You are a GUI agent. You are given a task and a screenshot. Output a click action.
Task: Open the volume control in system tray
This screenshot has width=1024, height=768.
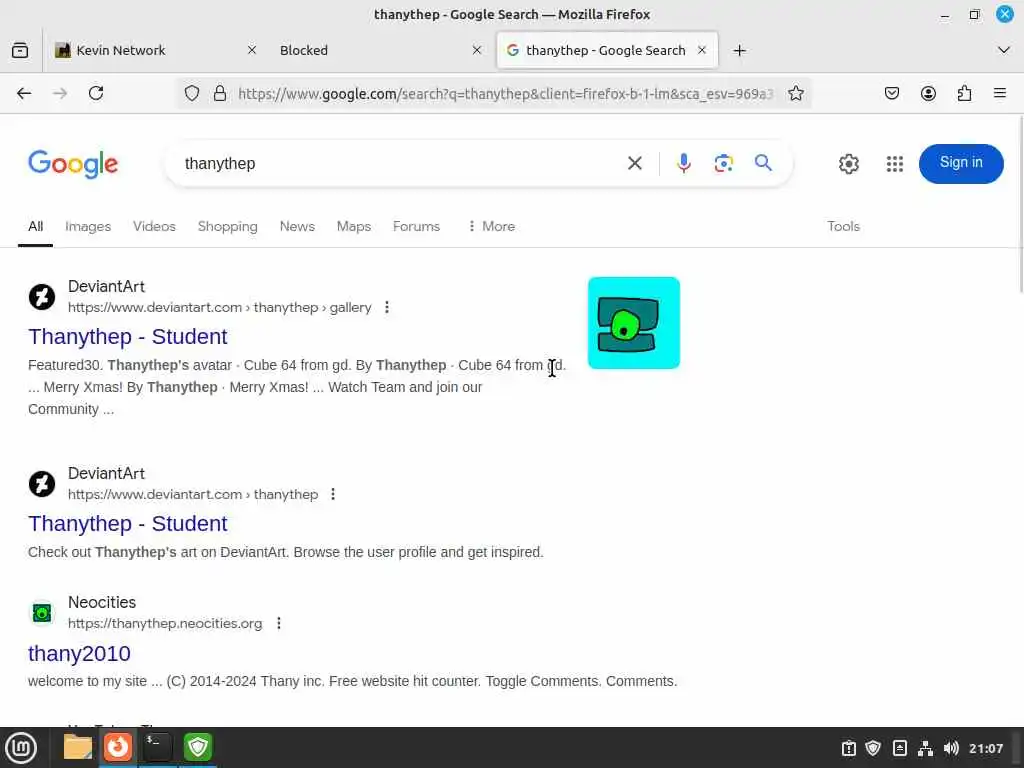(x=951, y=748)
